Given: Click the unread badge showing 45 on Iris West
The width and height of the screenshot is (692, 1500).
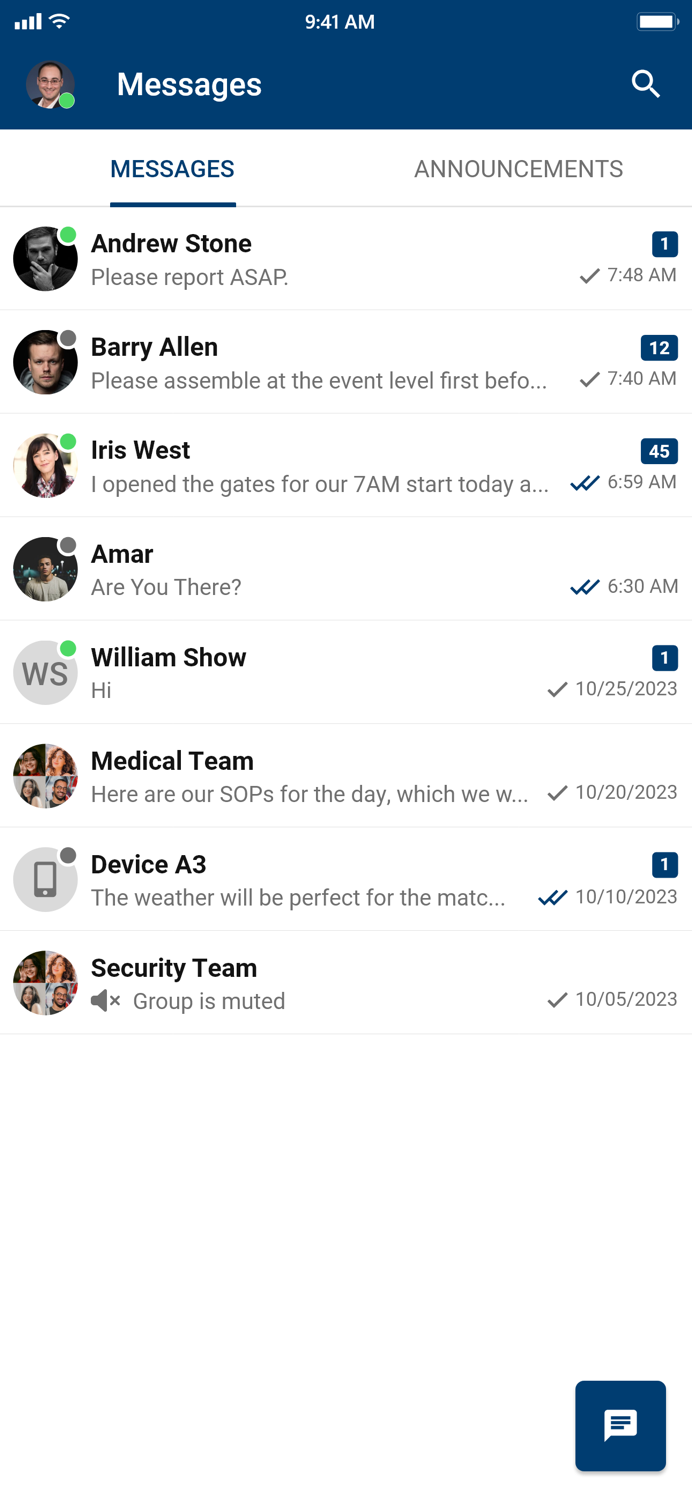Looking at the screenshot, I should click(x=659, y=452).
